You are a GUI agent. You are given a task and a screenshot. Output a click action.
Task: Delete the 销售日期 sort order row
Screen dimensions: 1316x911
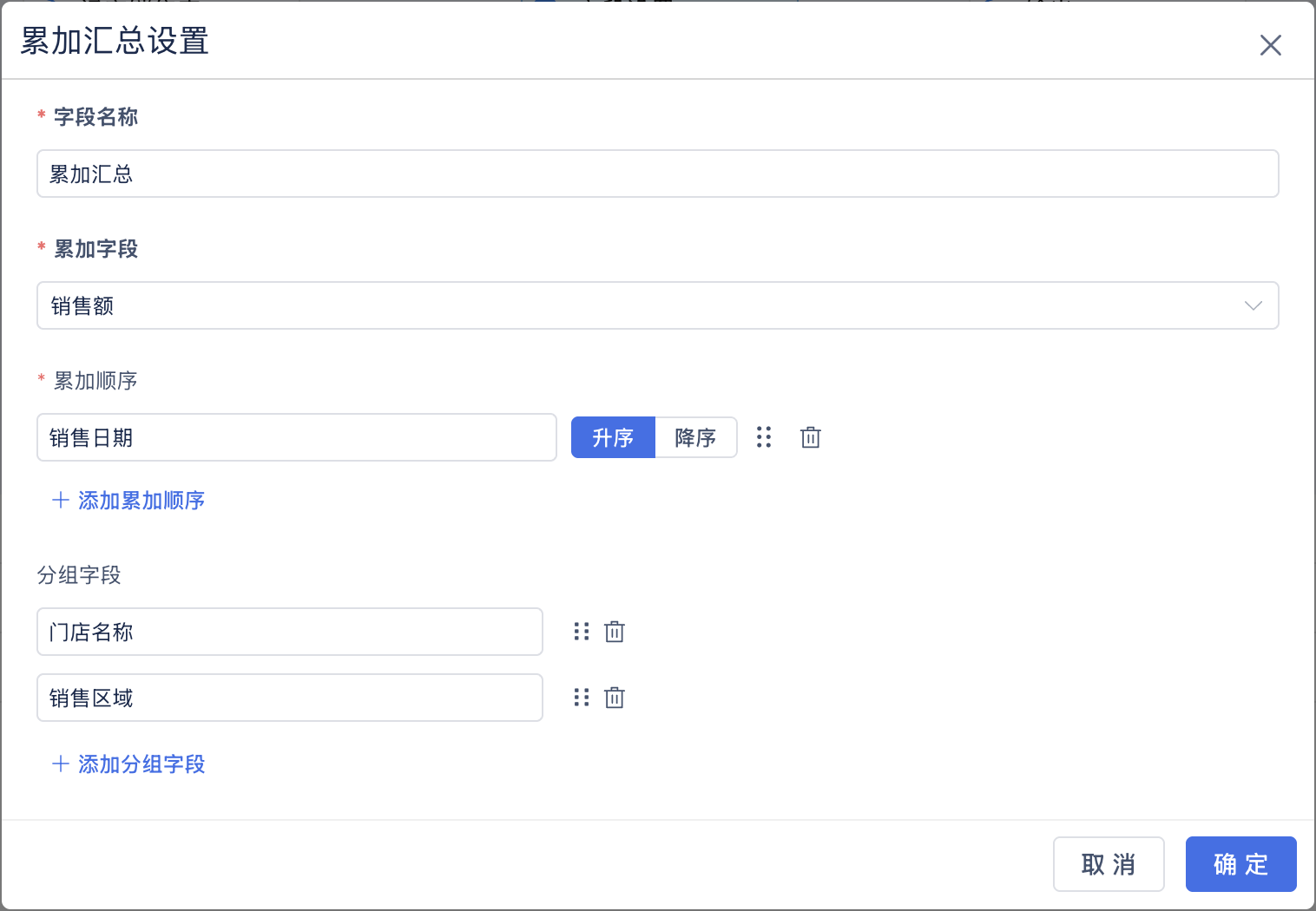pyautogui.click(x=811, y=437)
